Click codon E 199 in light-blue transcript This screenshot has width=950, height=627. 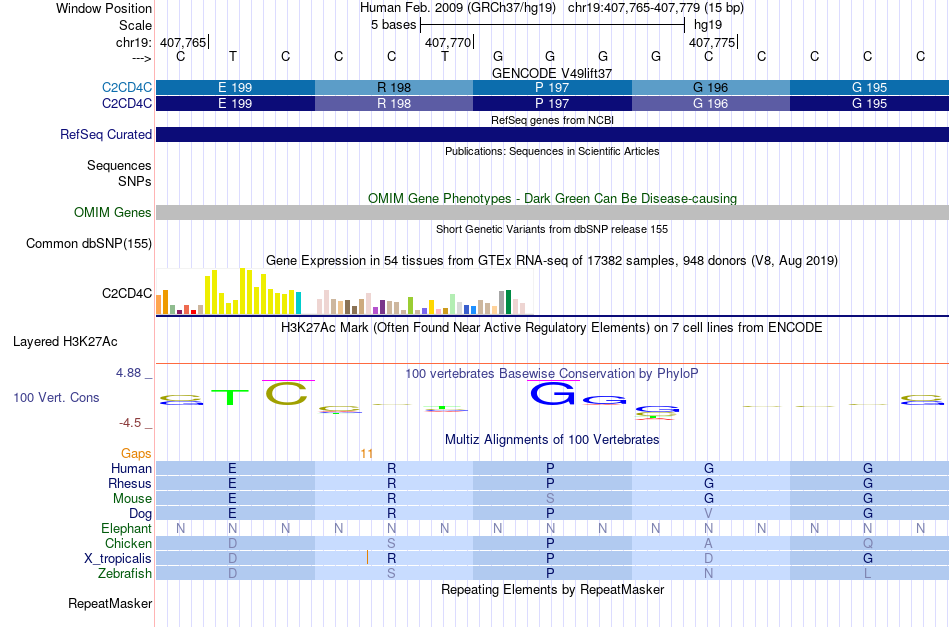pos(235,87)
